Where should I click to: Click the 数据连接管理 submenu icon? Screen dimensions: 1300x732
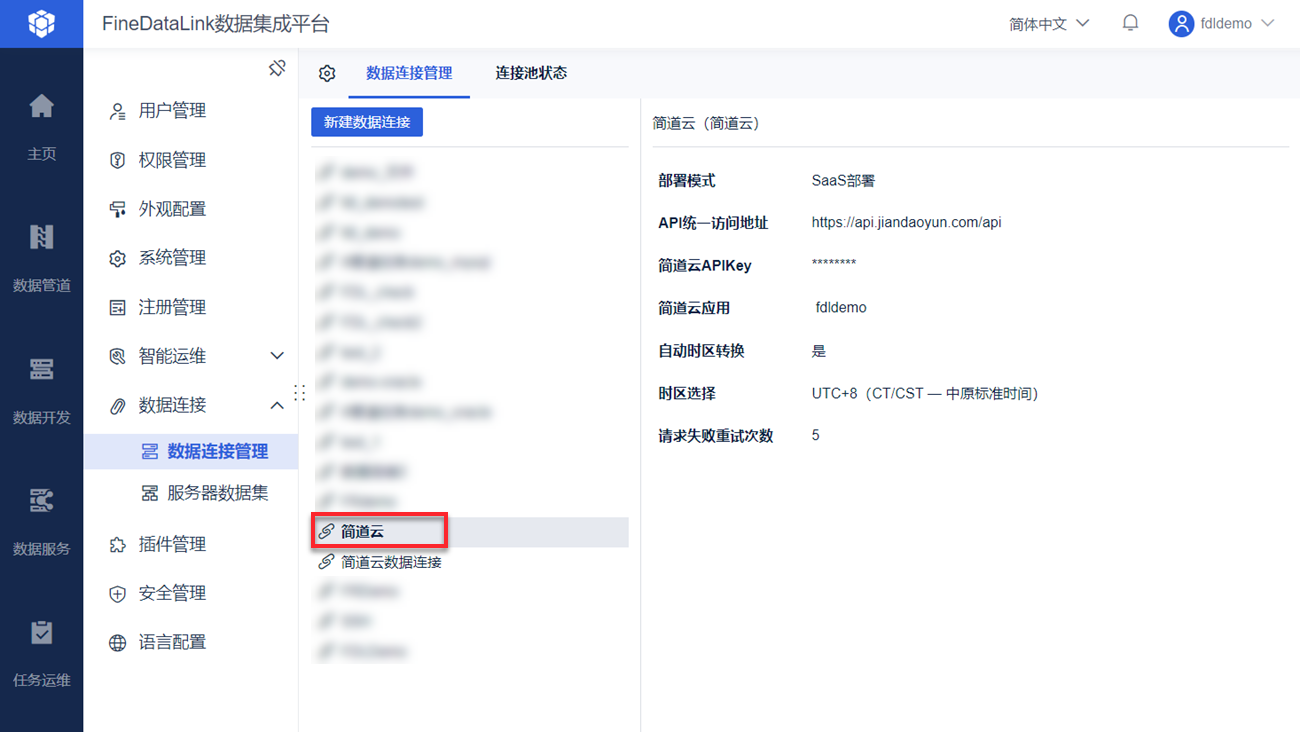pyautogui.click(x=149, y=452)
